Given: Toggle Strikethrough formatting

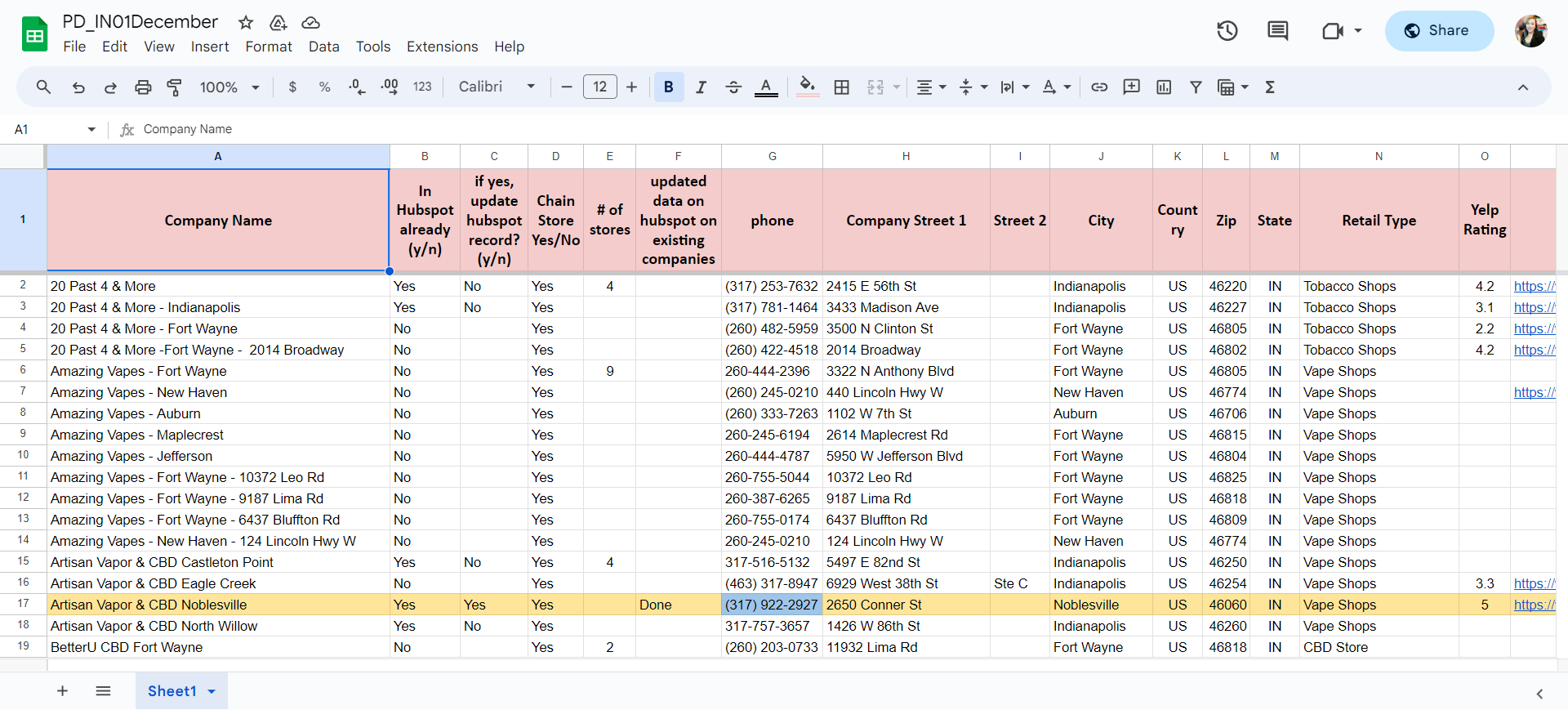Looking at the screenshot, I should 733,87.
